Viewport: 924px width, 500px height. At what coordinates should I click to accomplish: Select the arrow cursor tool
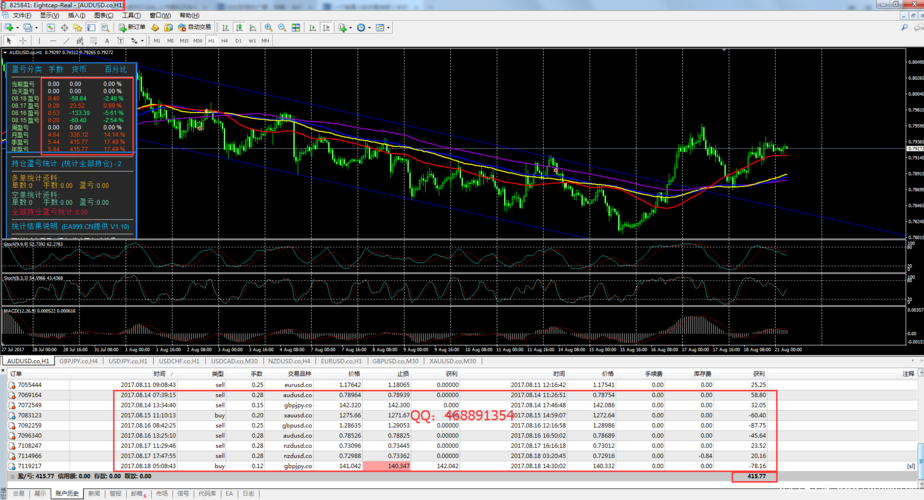[9, 41]
